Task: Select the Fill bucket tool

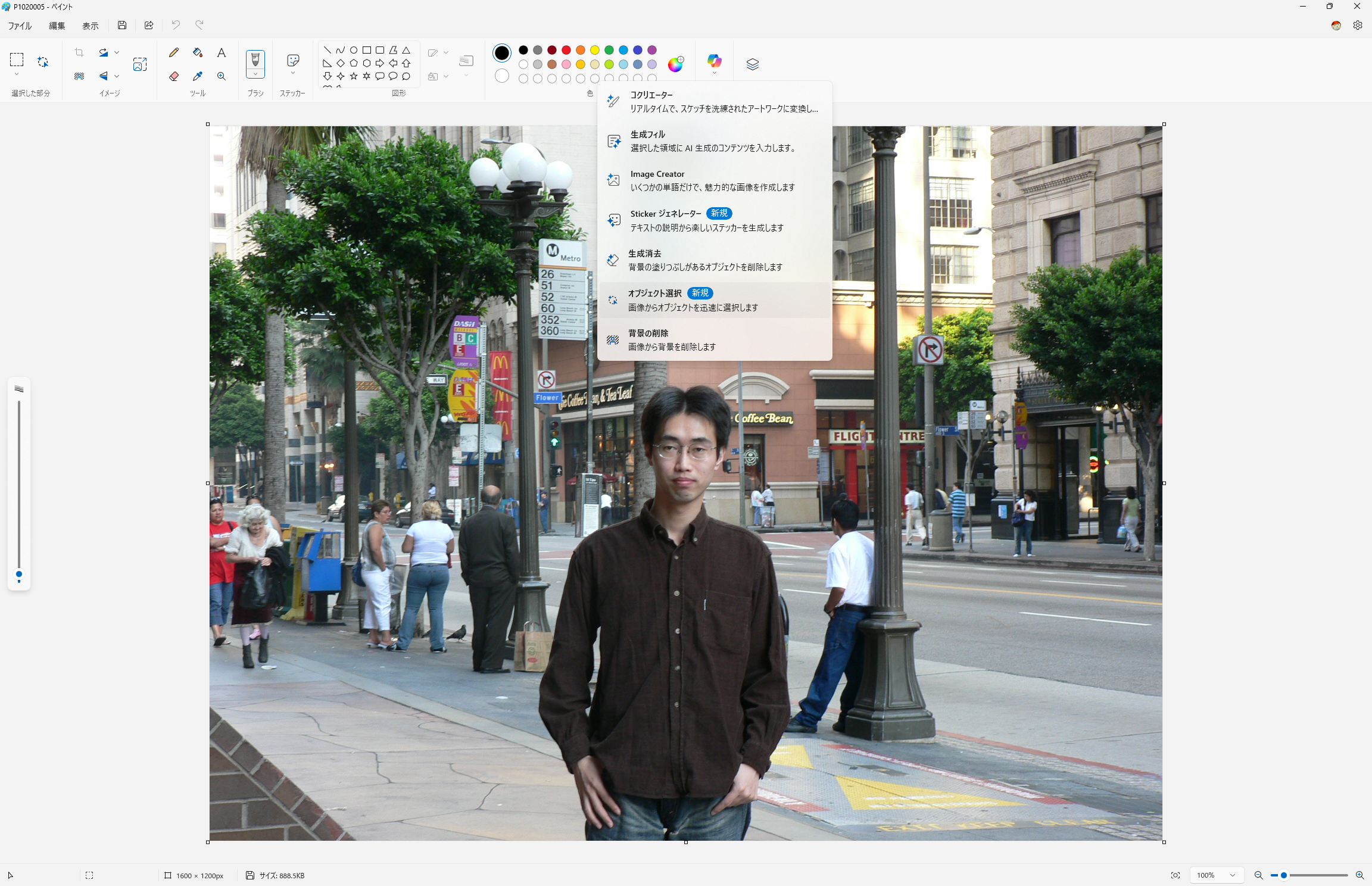Action: 198,52
